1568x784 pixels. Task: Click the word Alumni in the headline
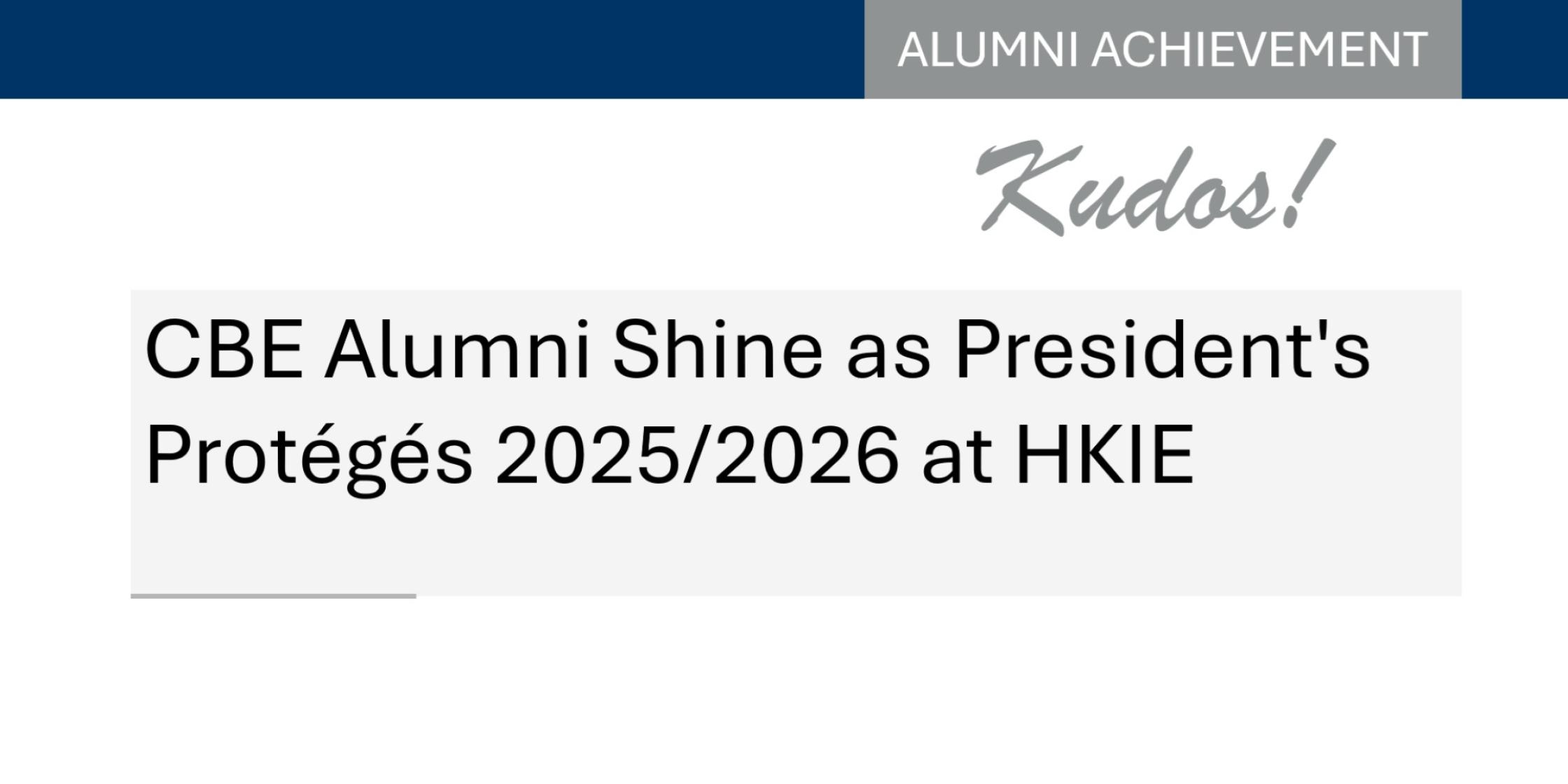[x=456, y=349]
